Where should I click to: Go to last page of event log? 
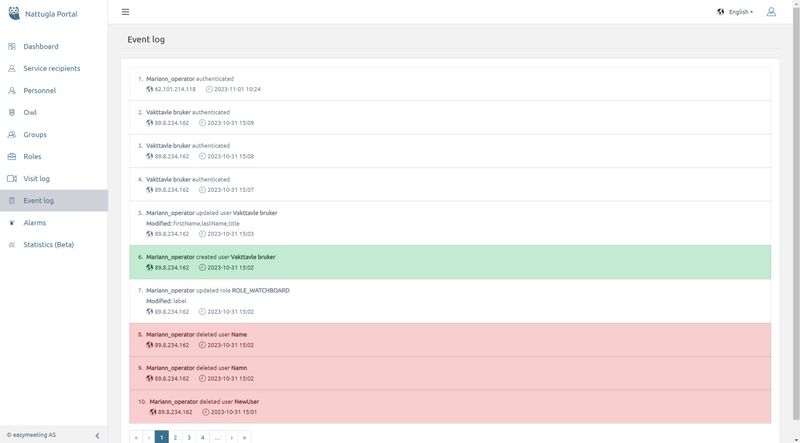(x=244, y=437)
